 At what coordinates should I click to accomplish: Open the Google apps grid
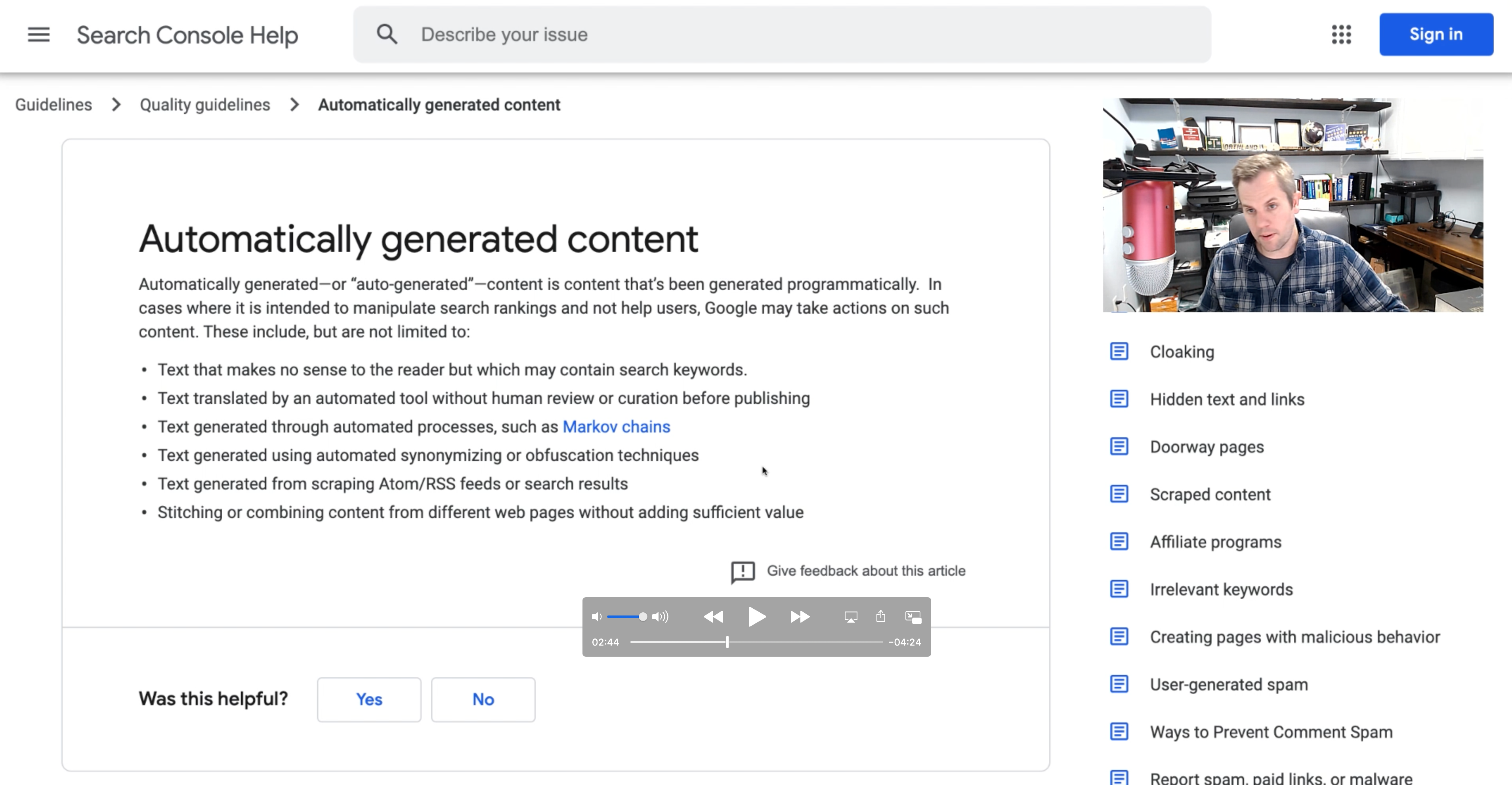pyautogui.click(x=1341, y=34)
